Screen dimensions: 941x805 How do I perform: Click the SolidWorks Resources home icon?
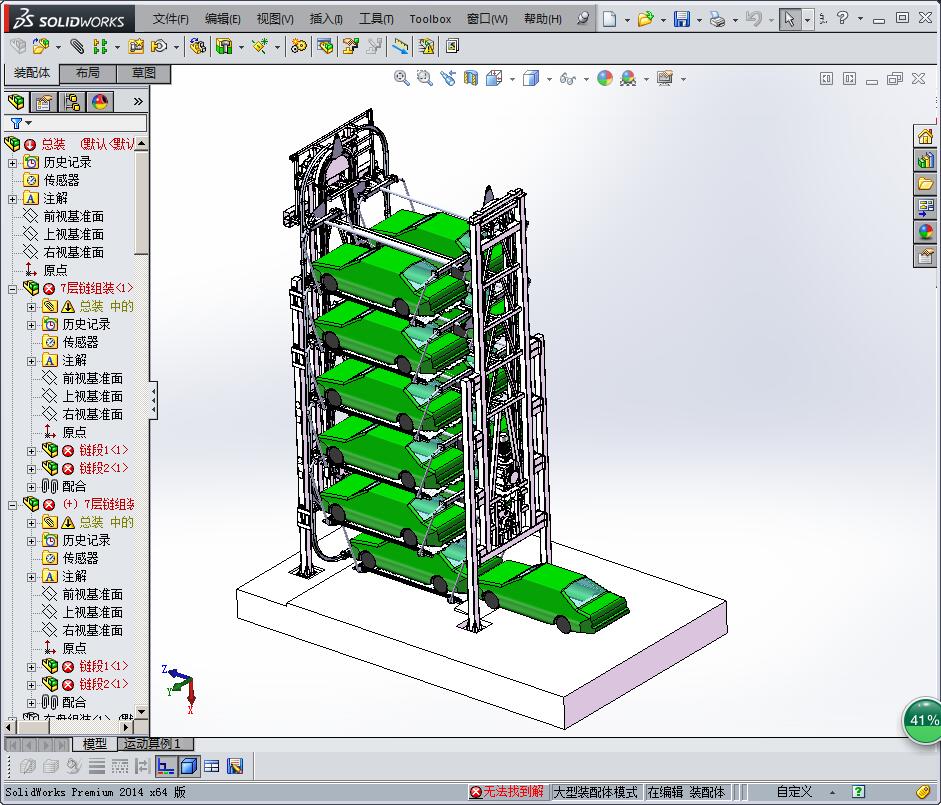point(925,137)
